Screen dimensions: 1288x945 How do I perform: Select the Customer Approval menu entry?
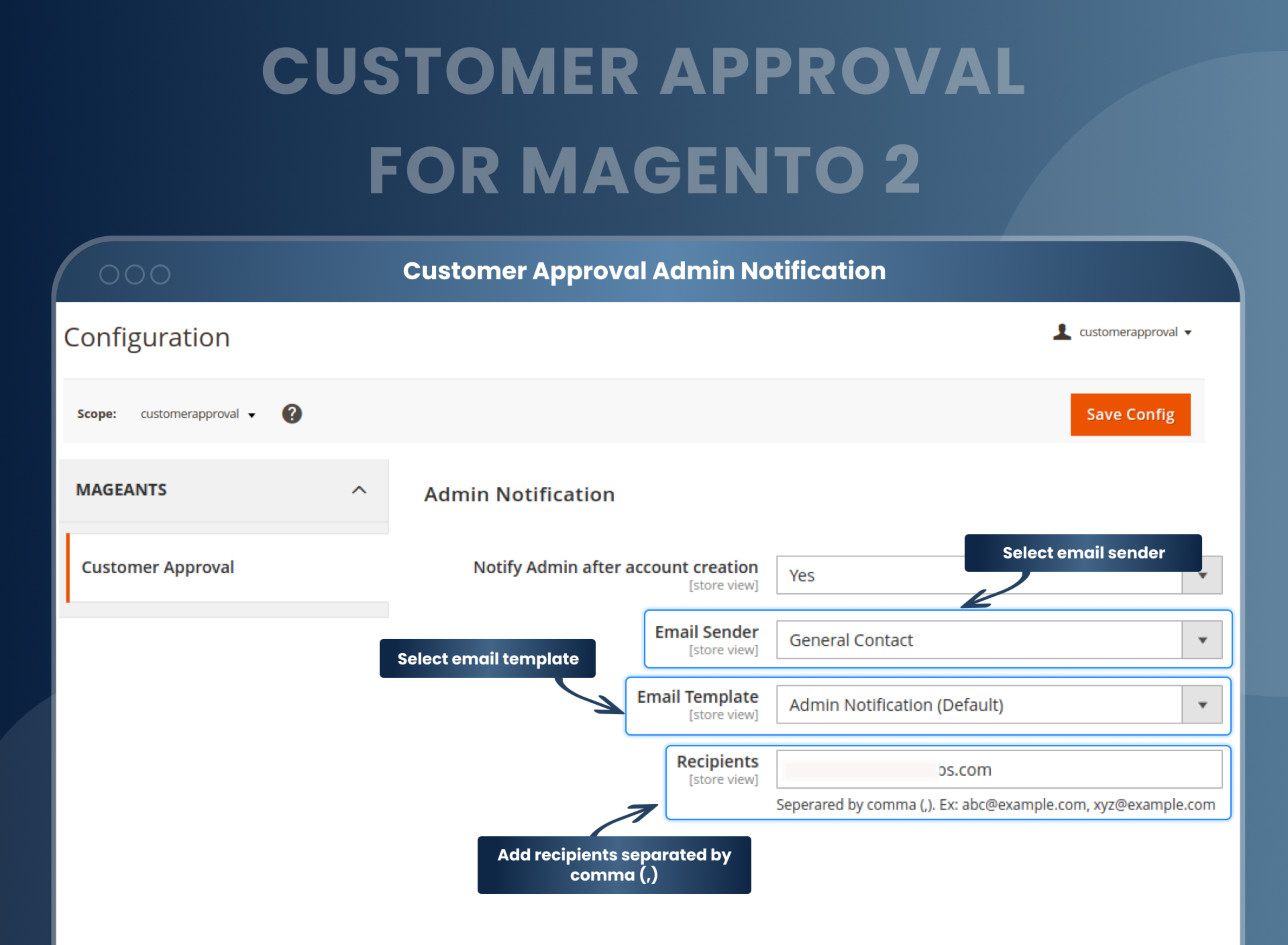(158, 567)
